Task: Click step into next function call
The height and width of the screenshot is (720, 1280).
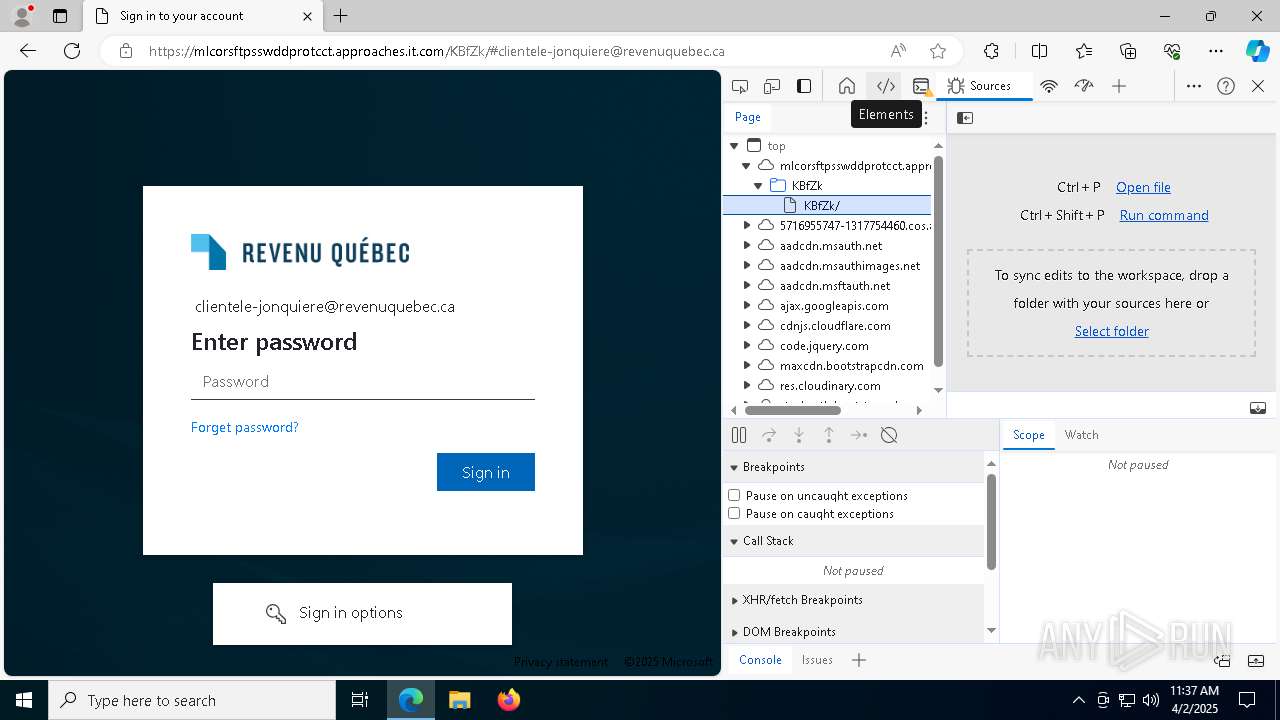Action: tap(799, 435)
